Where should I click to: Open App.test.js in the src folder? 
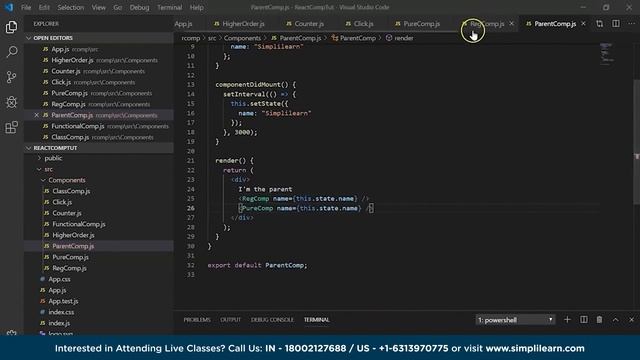63,301
